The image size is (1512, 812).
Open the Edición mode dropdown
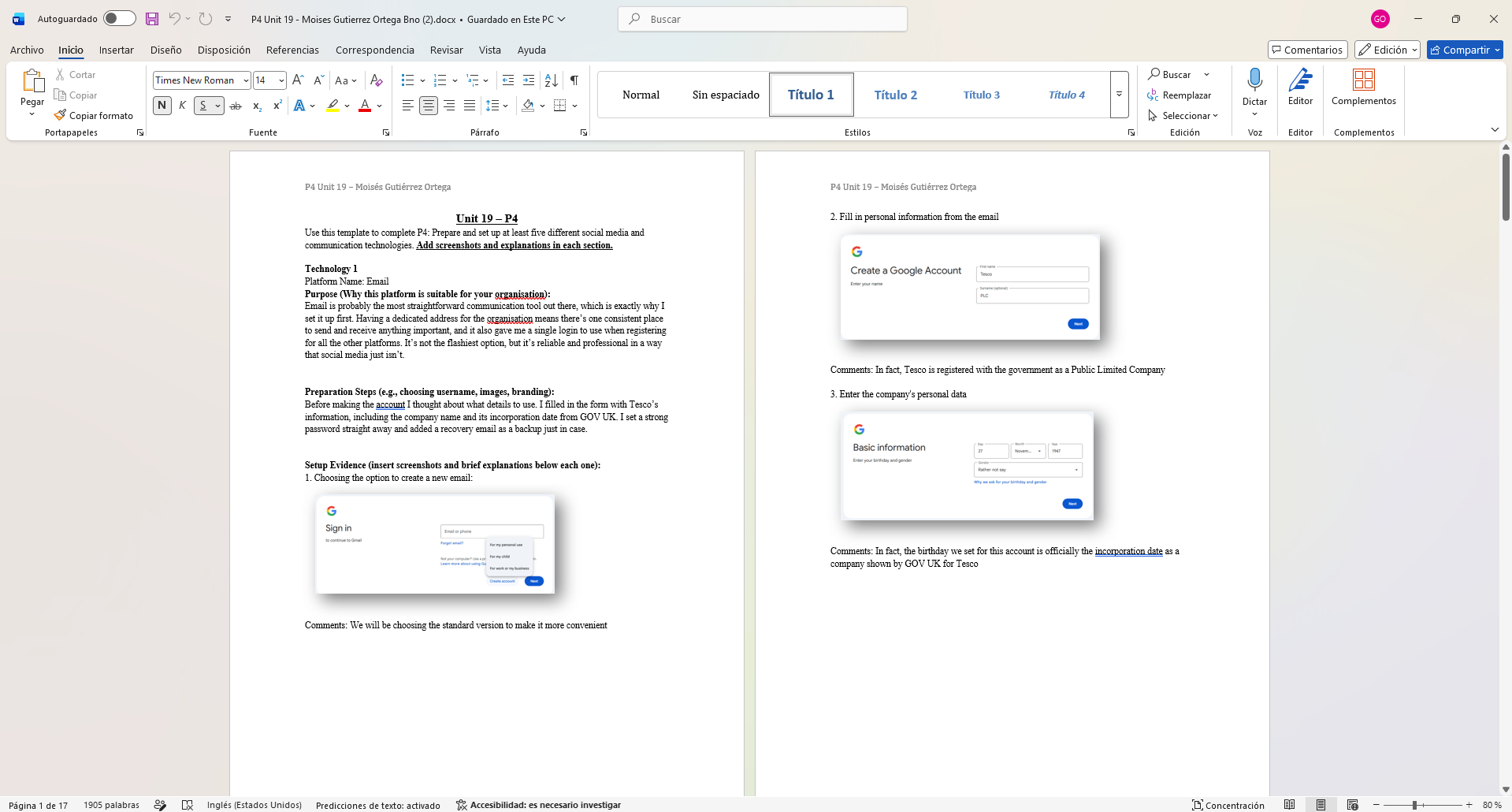pos(1388,50)
